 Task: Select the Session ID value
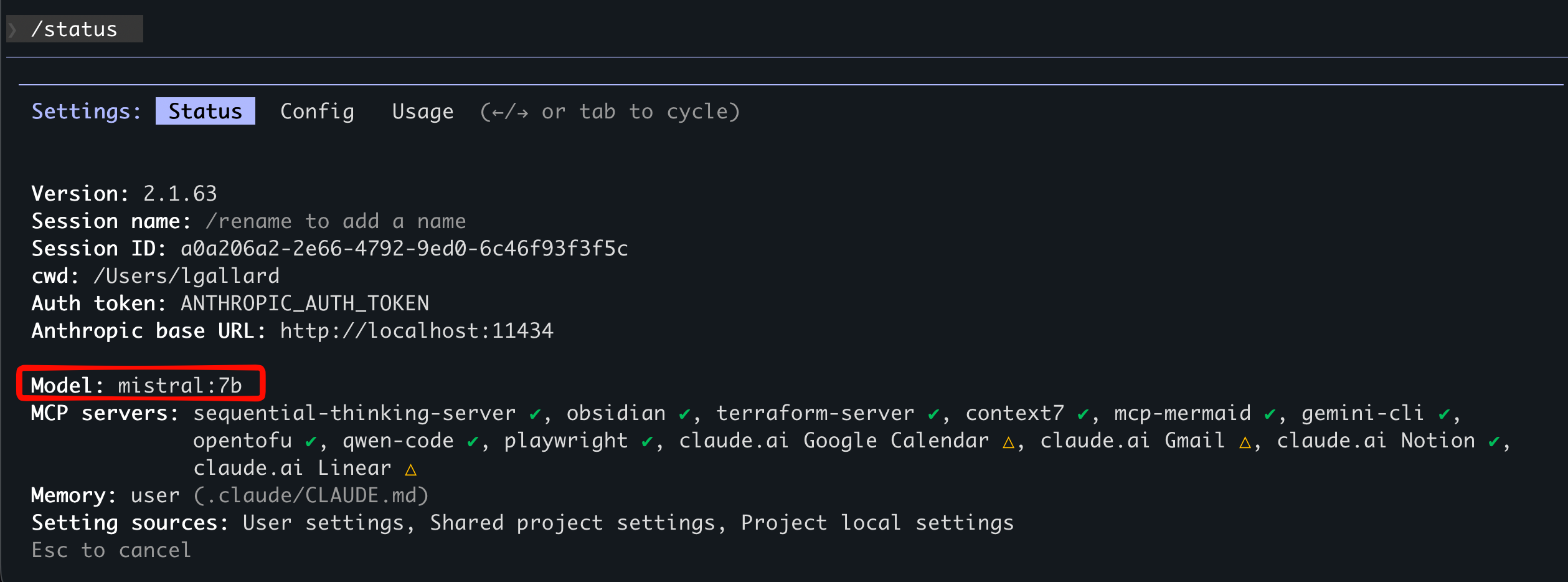(x=404, y=248)
